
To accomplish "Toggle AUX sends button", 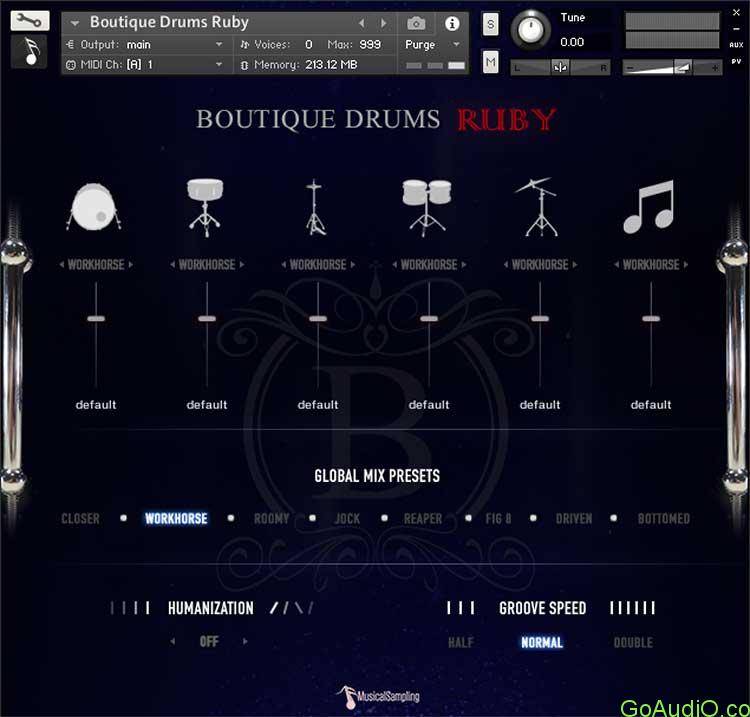I will click(736, 44).
